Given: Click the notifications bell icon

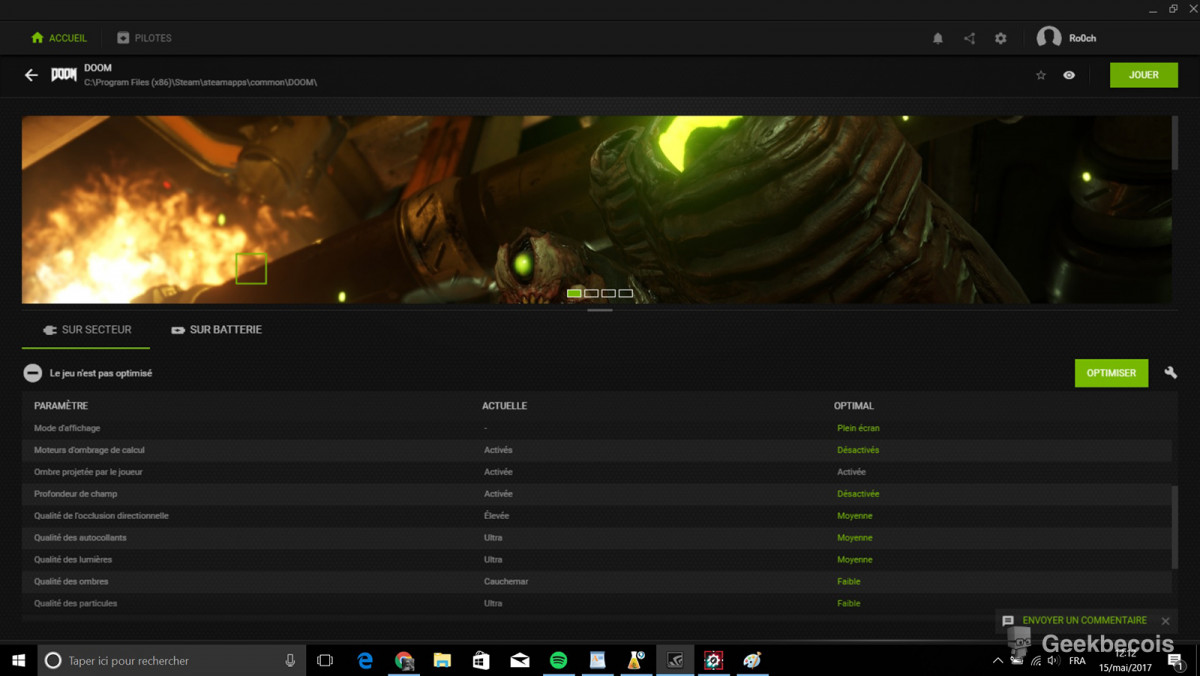Looking at the screenshot, I should 938,38.
